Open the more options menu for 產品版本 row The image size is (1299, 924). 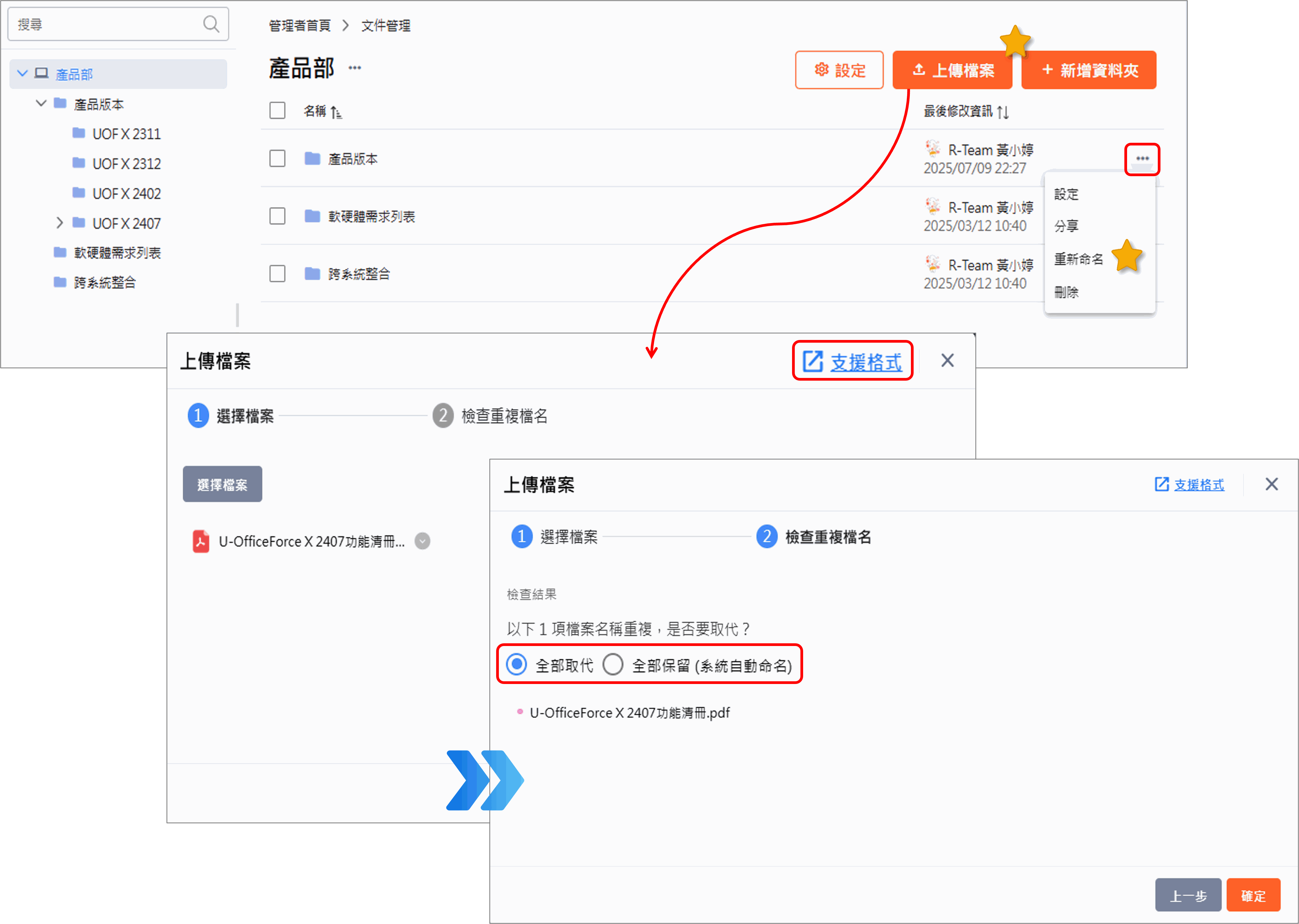pos(1142,159)
